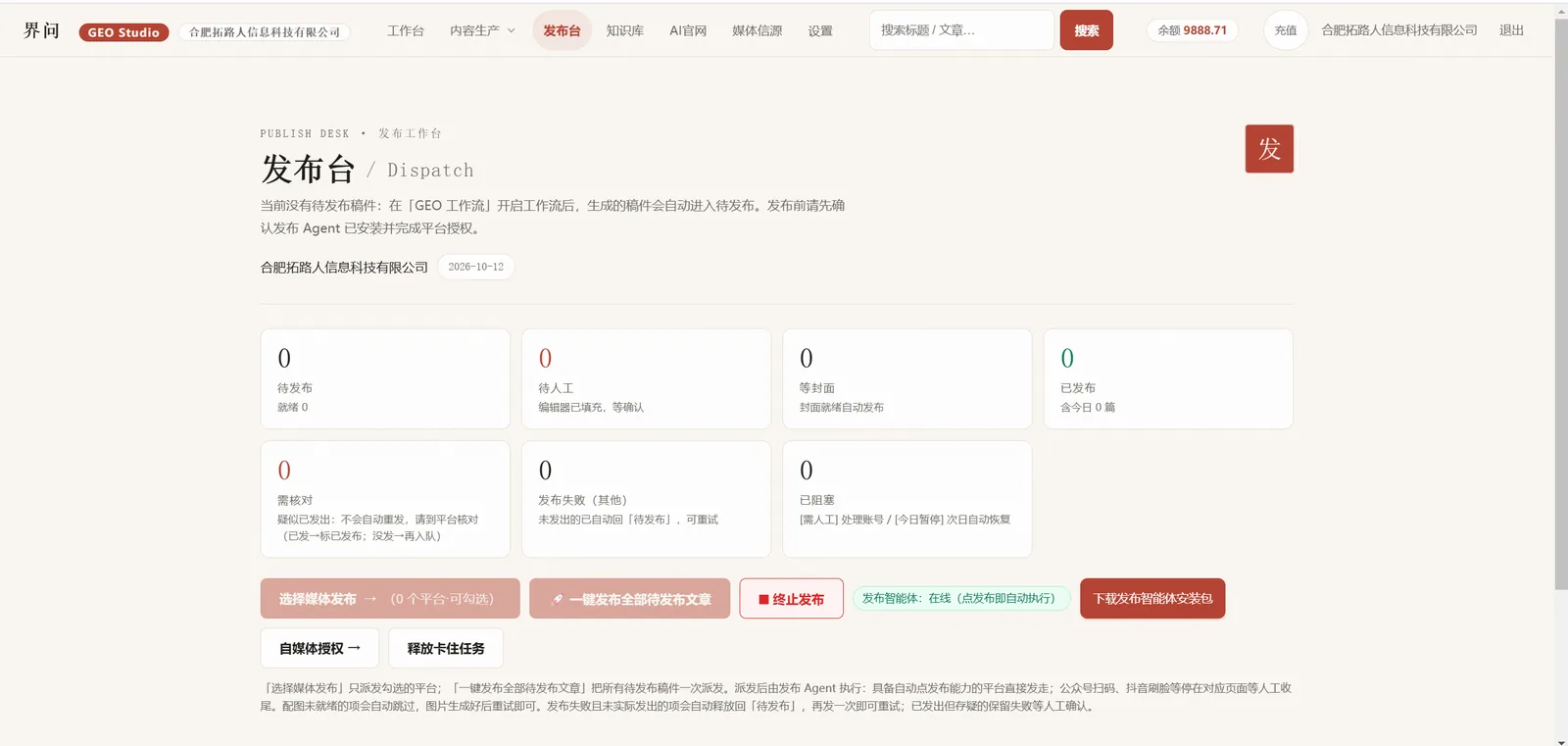This screenshot has height=746, width=1568.
Task: Click 合肥拓路人信息科技有限公司 account name at top right
Action: (x=1399, y=30)
